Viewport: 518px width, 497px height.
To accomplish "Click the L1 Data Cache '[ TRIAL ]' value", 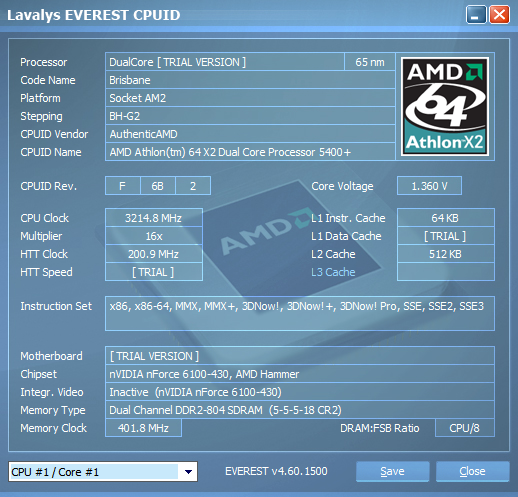I will 446,236.
